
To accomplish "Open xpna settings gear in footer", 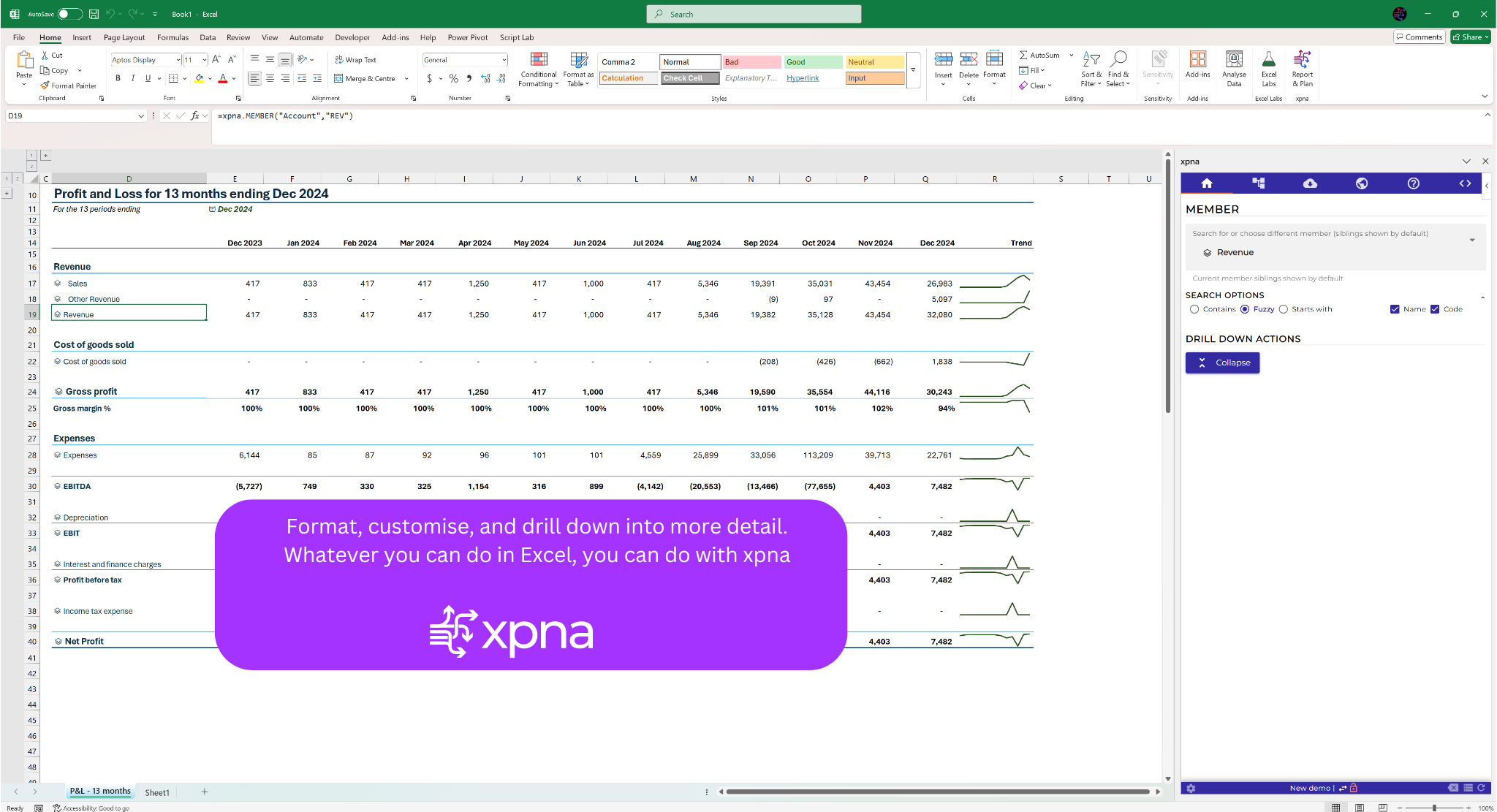I will [x=1191, y=788].
